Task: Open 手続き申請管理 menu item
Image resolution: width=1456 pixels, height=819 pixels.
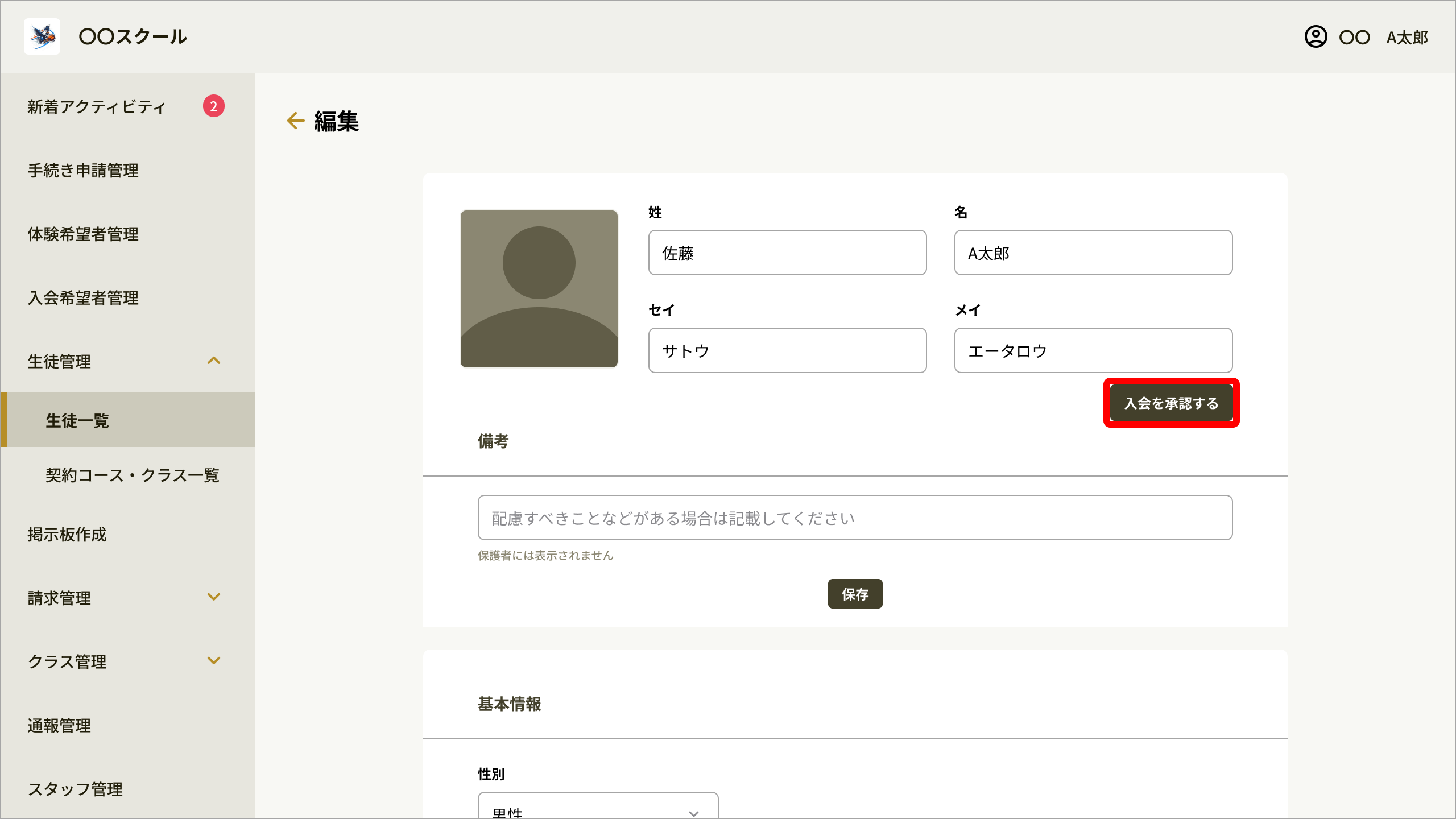Action: coord(127,170)
